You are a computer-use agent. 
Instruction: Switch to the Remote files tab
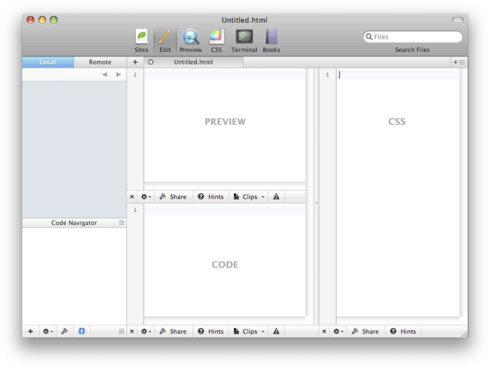pyautogui.click(x=100, y=62)
